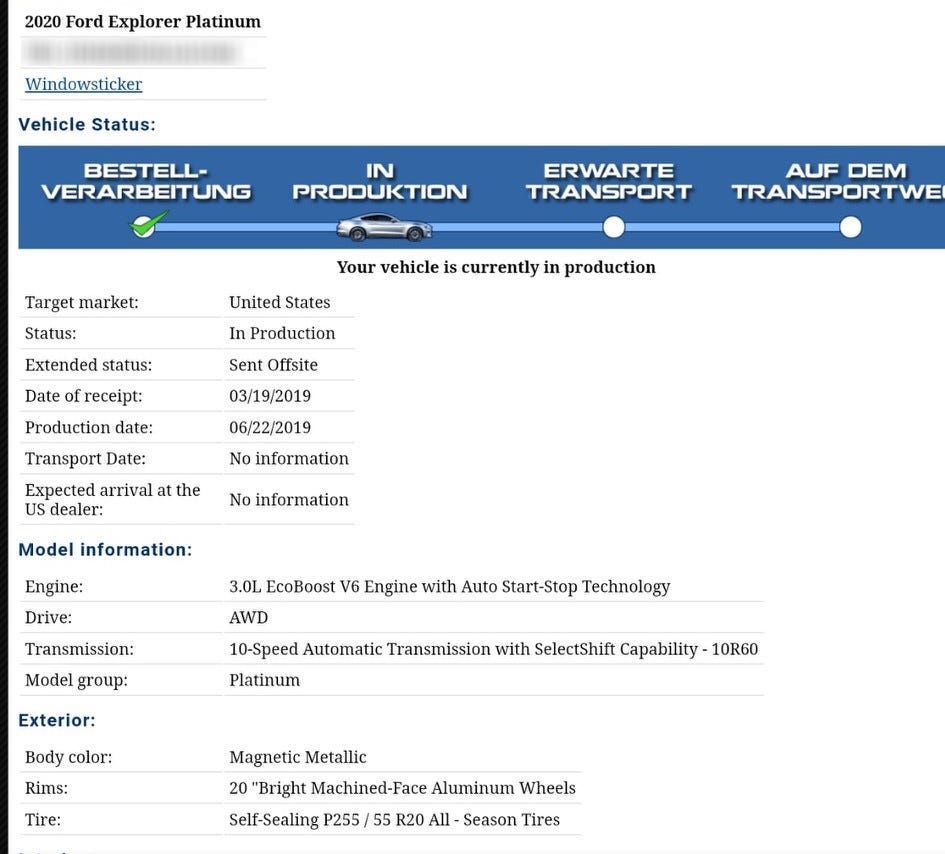Click the In Produktion stage label
The width and height of the screenshot is (945, 854).
(380, 181)
